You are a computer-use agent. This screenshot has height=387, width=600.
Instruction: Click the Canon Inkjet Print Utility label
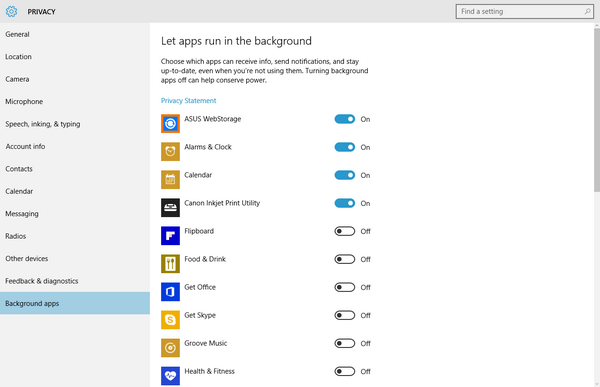click(222, 203)
